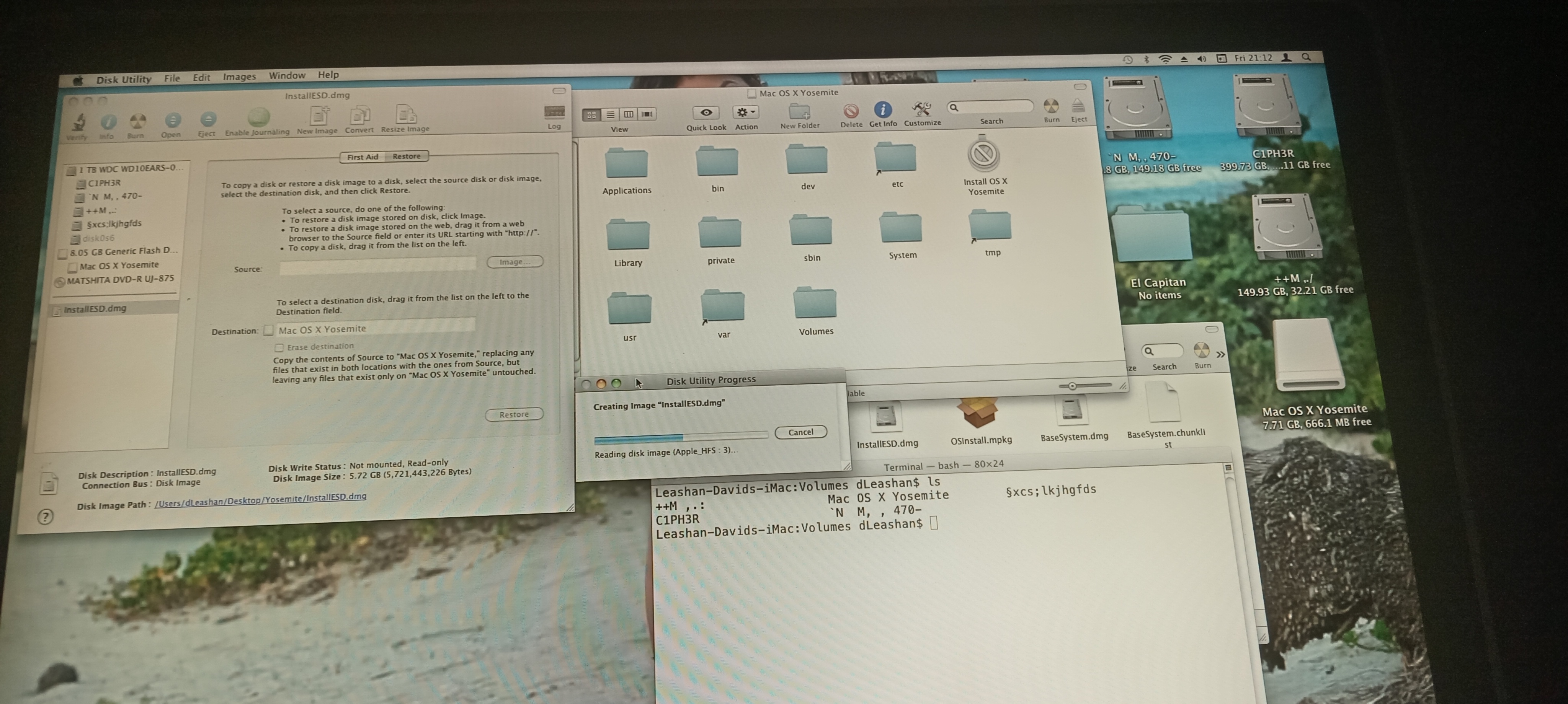
Task: Click the New Folder icon in Finder toolbar
Action: pos(799,111)
